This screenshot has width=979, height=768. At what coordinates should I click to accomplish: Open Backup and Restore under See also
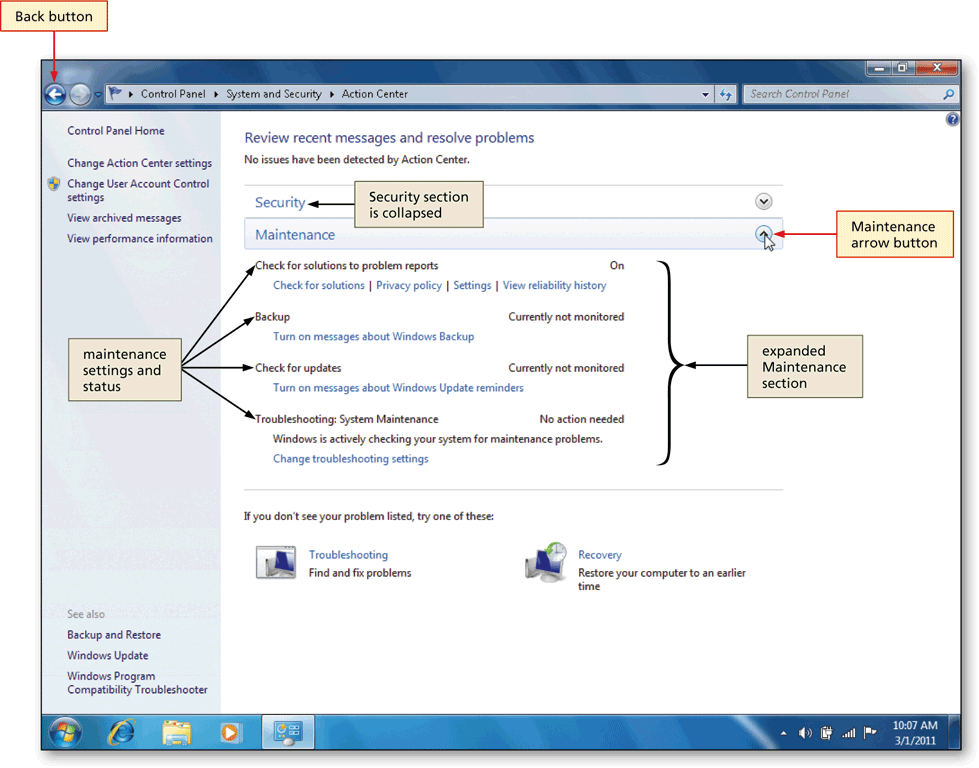(x=114, y=635)
